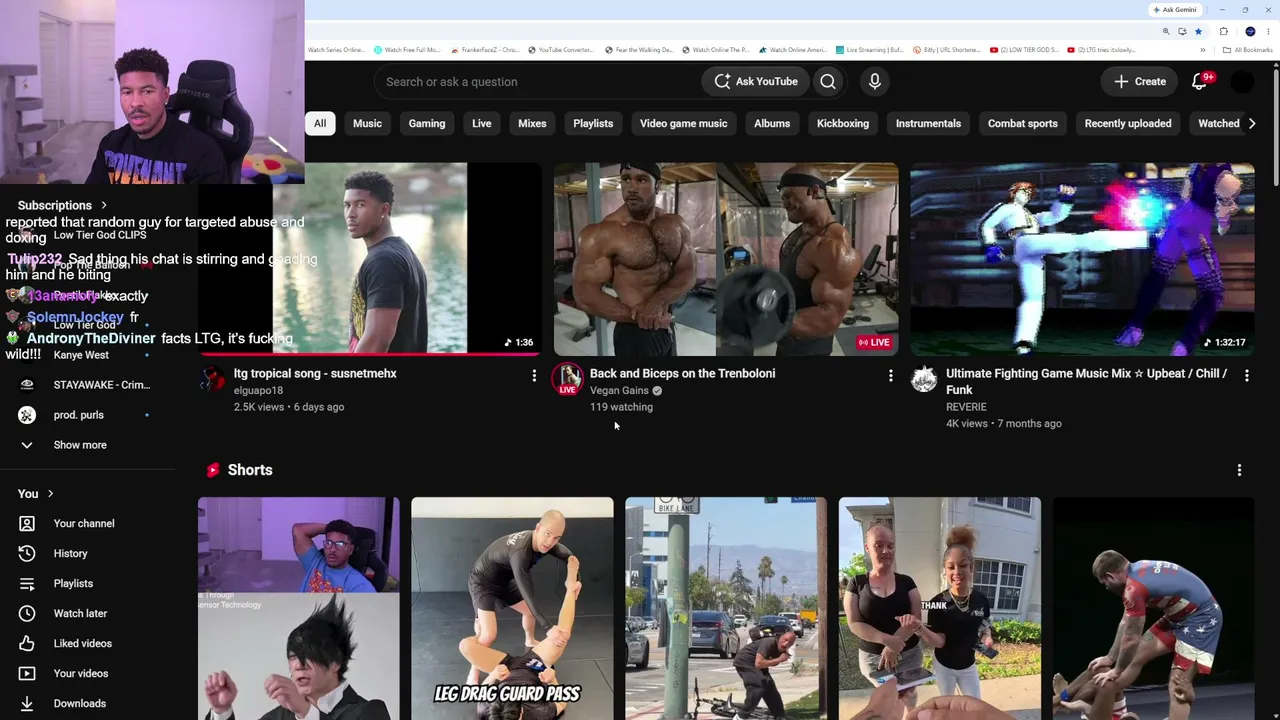This screenshot has height=720, width=1280.
Task: Open Liked videos in sidebar
Action: tap(82, 644)
